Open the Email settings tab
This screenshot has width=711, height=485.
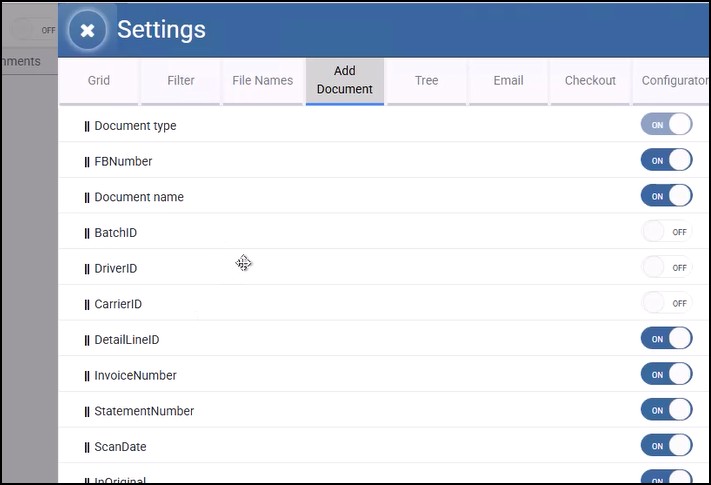508,80
